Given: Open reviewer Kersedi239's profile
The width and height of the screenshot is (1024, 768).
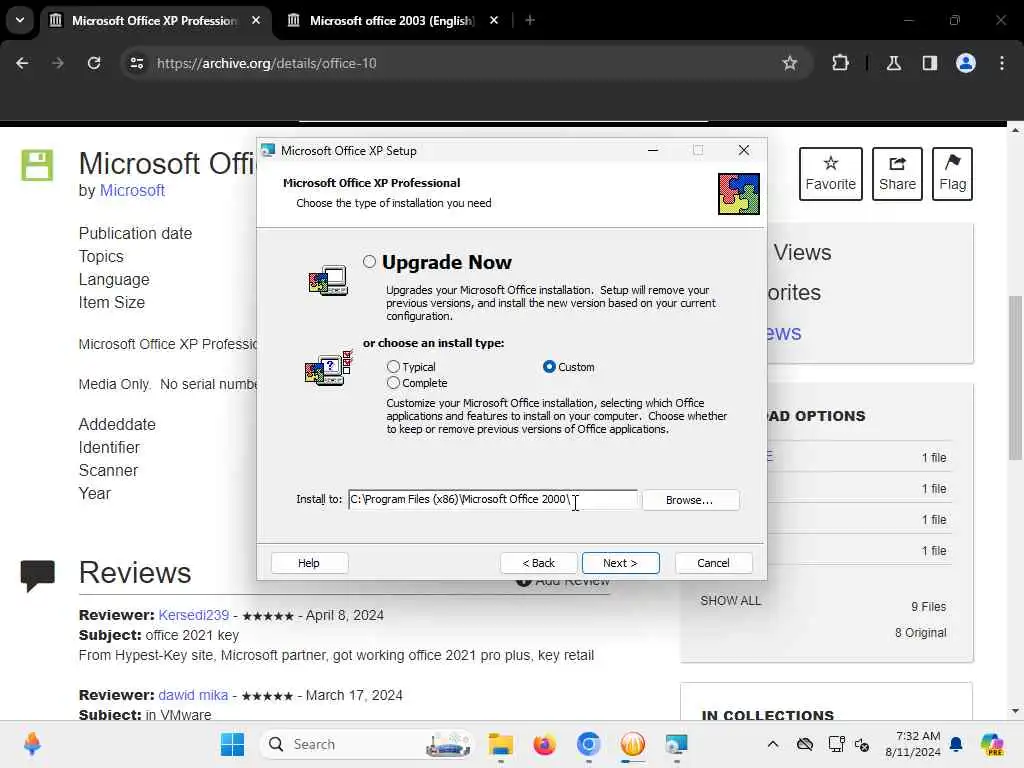Looking at the screenshot, I should pyautogui.click(x=194, y=615).
